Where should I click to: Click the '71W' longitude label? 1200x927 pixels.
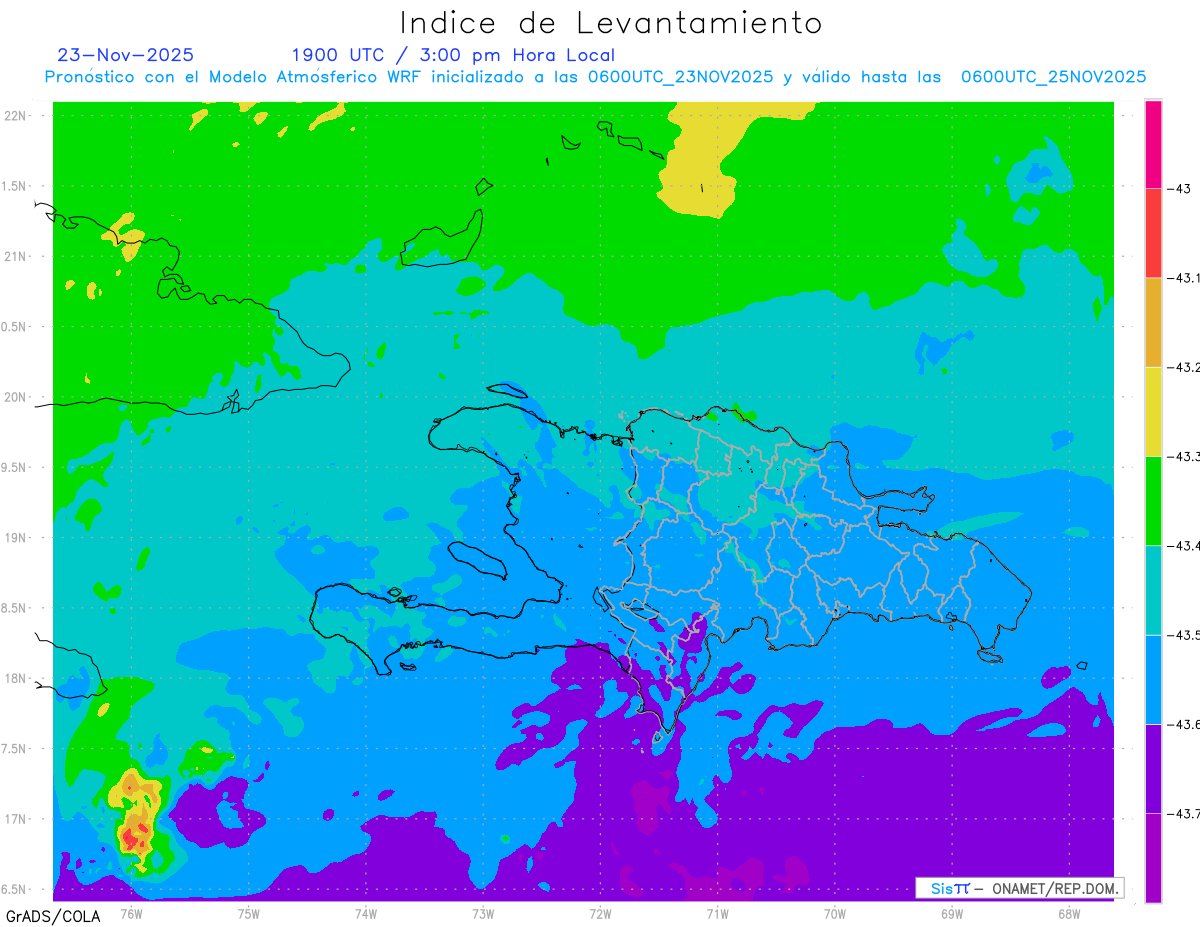[x=717, y=913]
